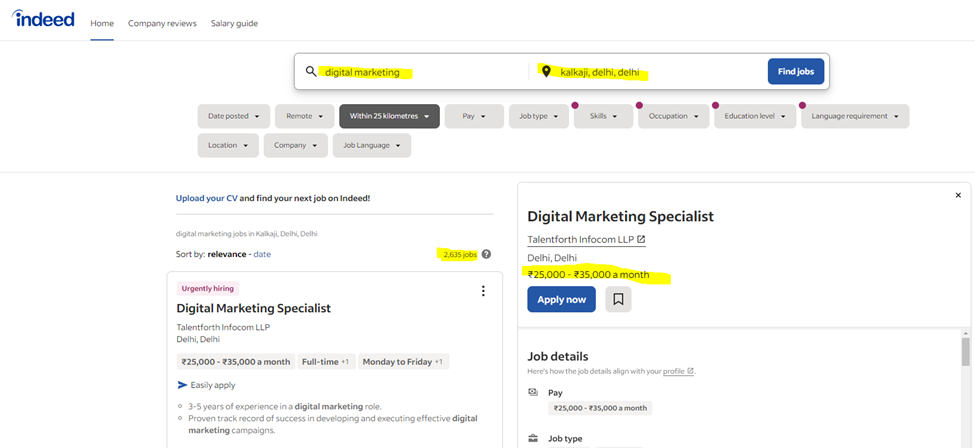975x448 pixels.
Task: Go to the Home tab
Action: click(x=102, y=23)
